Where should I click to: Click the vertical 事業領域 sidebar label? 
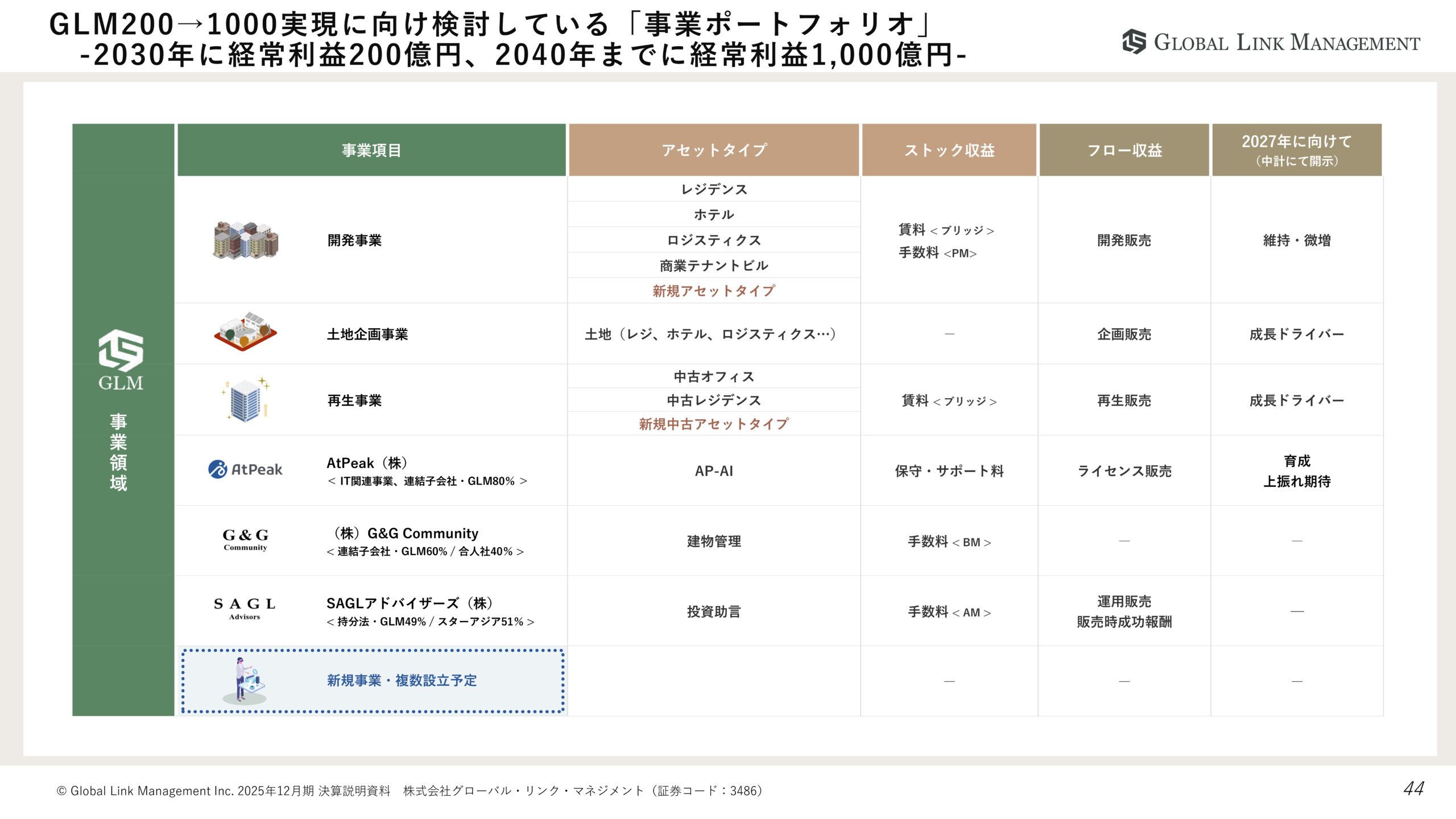click(118, 452)
